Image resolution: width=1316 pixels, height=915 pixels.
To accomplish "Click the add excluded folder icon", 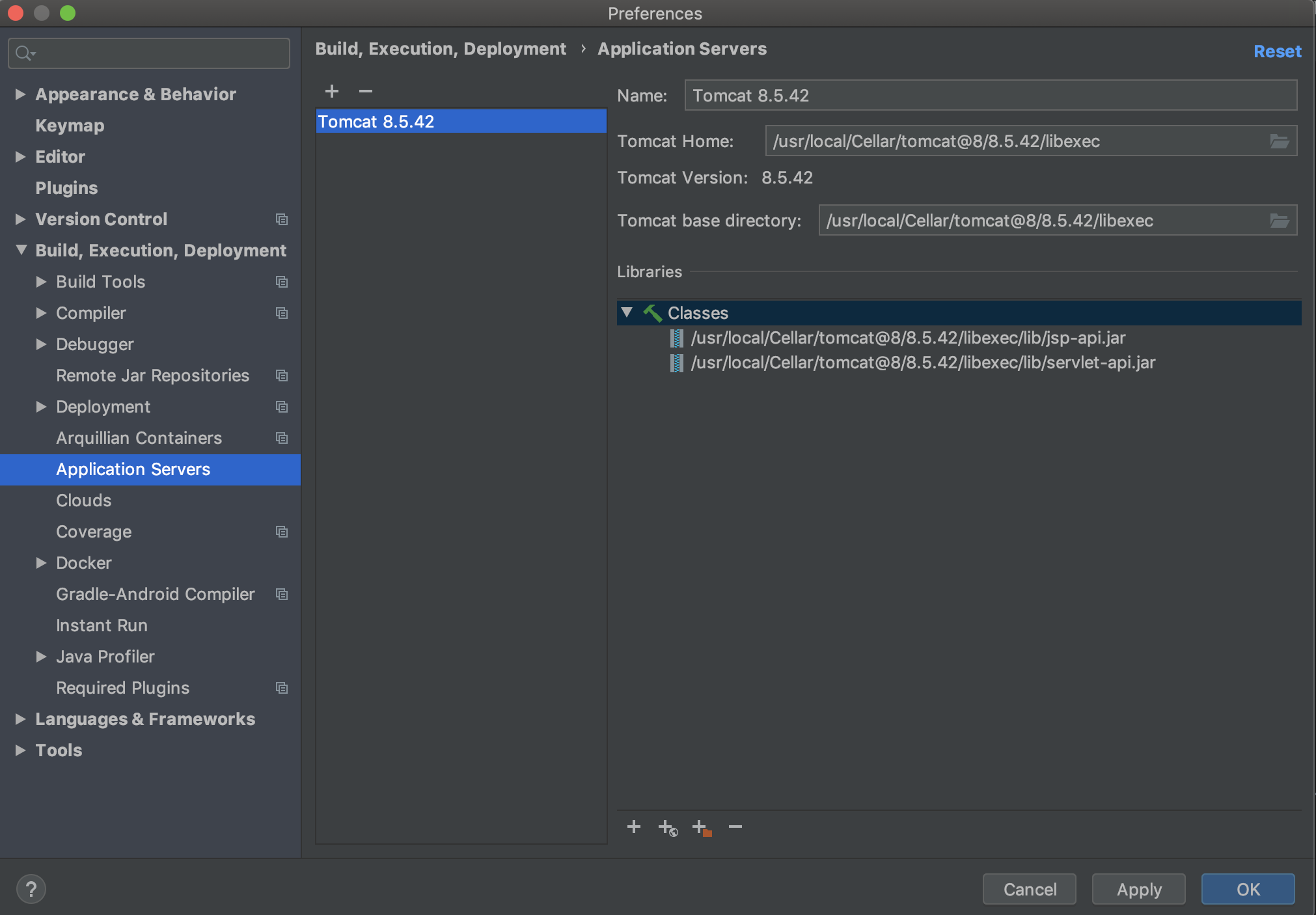I will [702, 827].
